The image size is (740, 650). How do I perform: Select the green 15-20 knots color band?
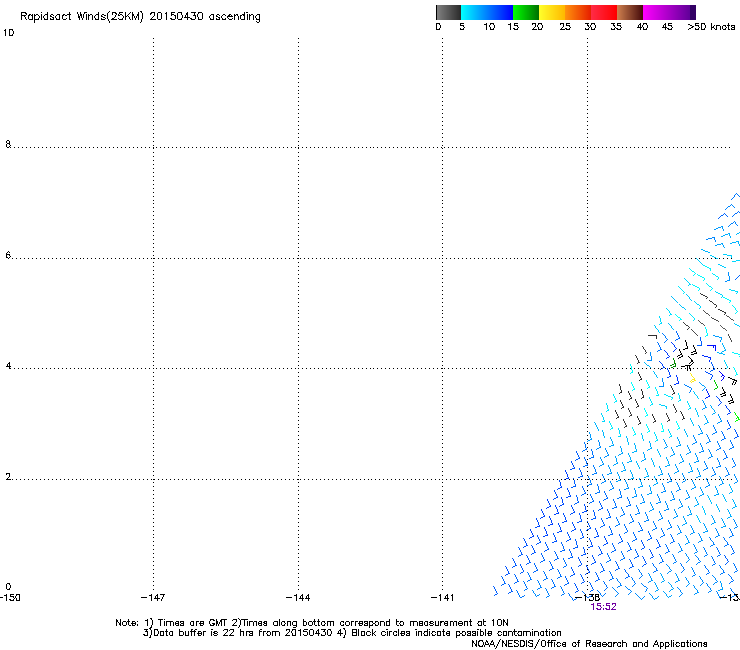click(526, 12)
